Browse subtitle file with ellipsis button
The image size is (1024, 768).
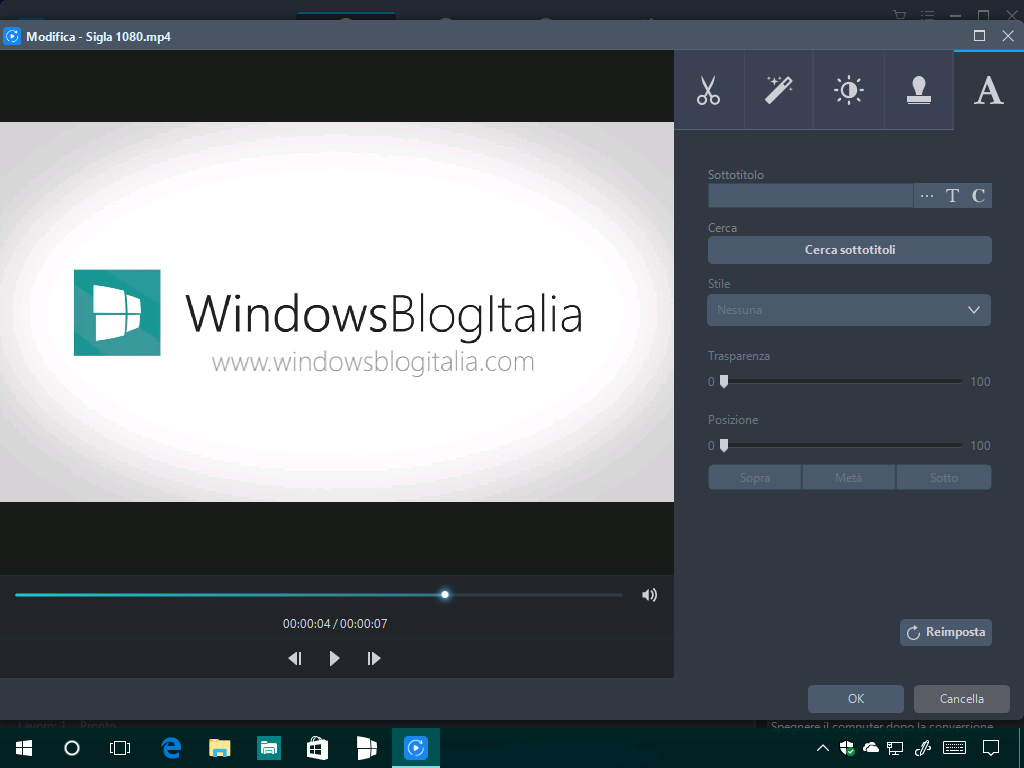[x=927, y=196]
